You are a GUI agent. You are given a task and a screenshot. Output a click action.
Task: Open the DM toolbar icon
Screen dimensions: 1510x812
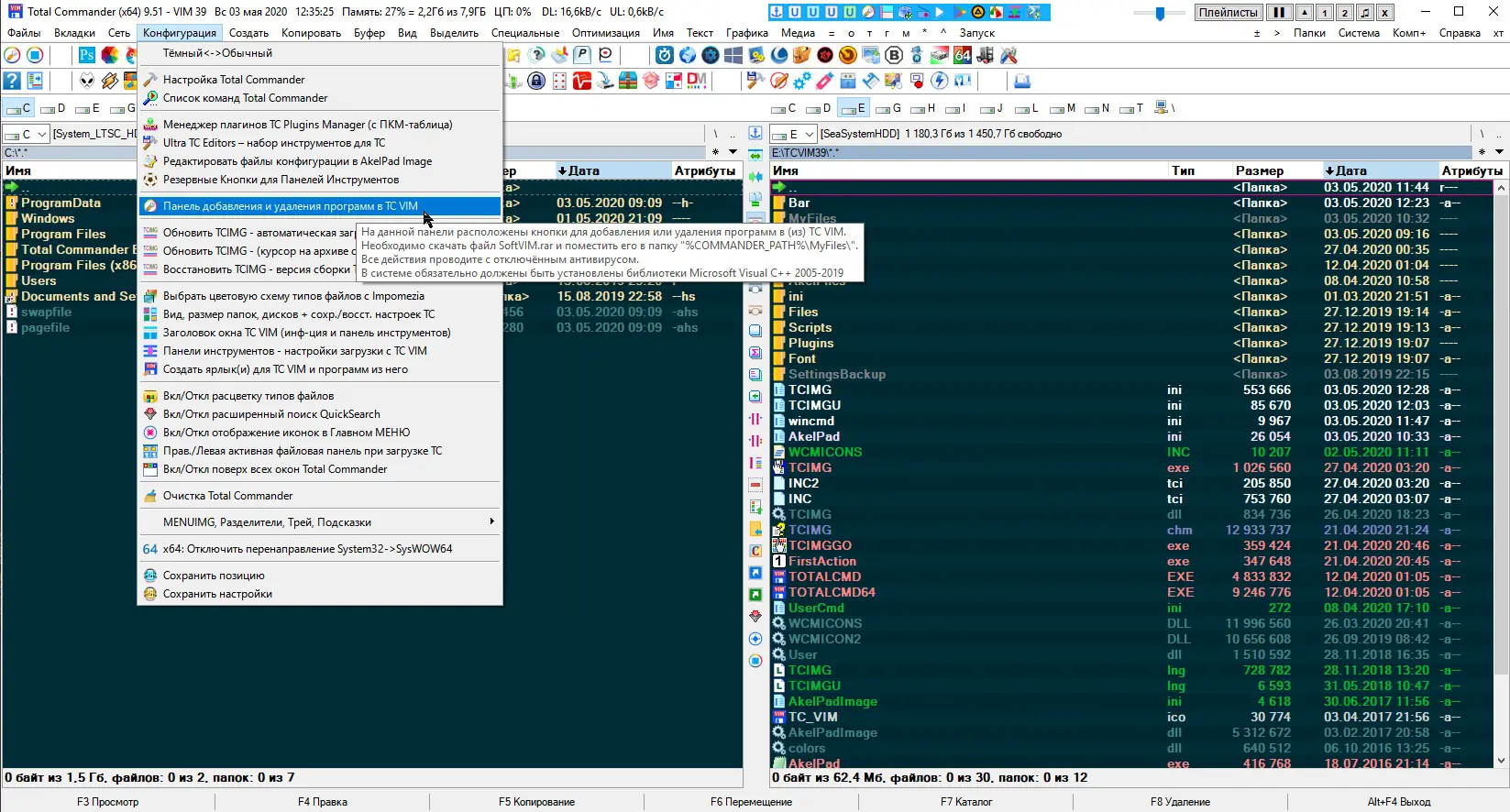(697, 81)
